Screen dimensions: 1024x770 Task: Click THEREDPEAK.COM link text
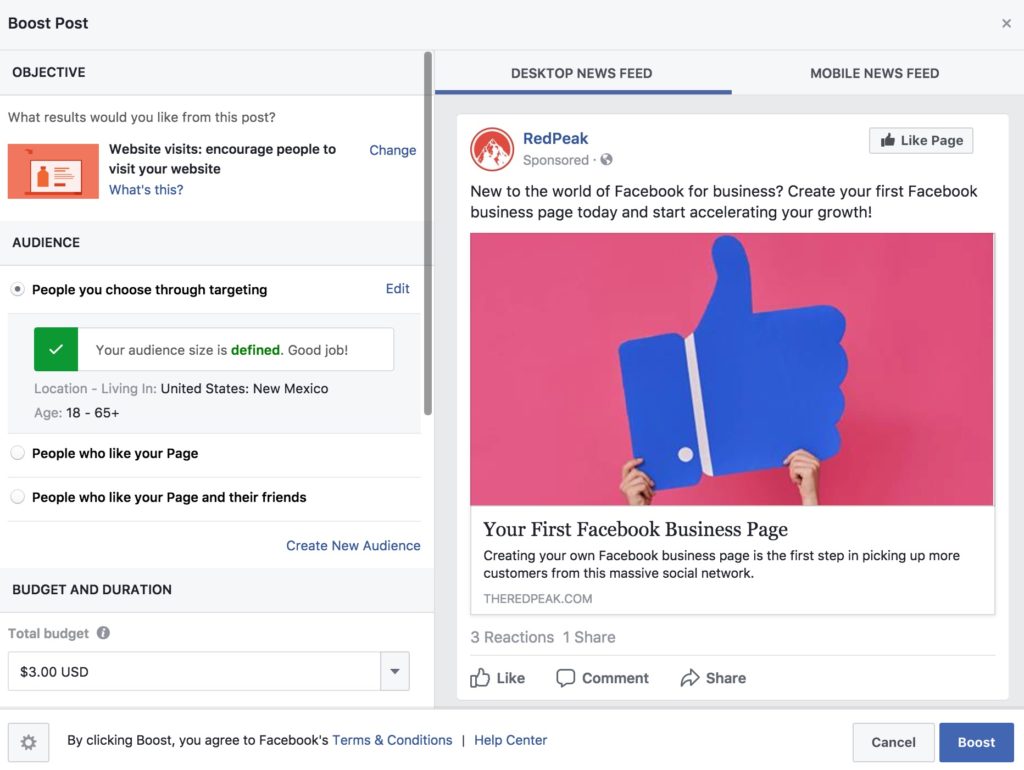[x=537, y=599]
